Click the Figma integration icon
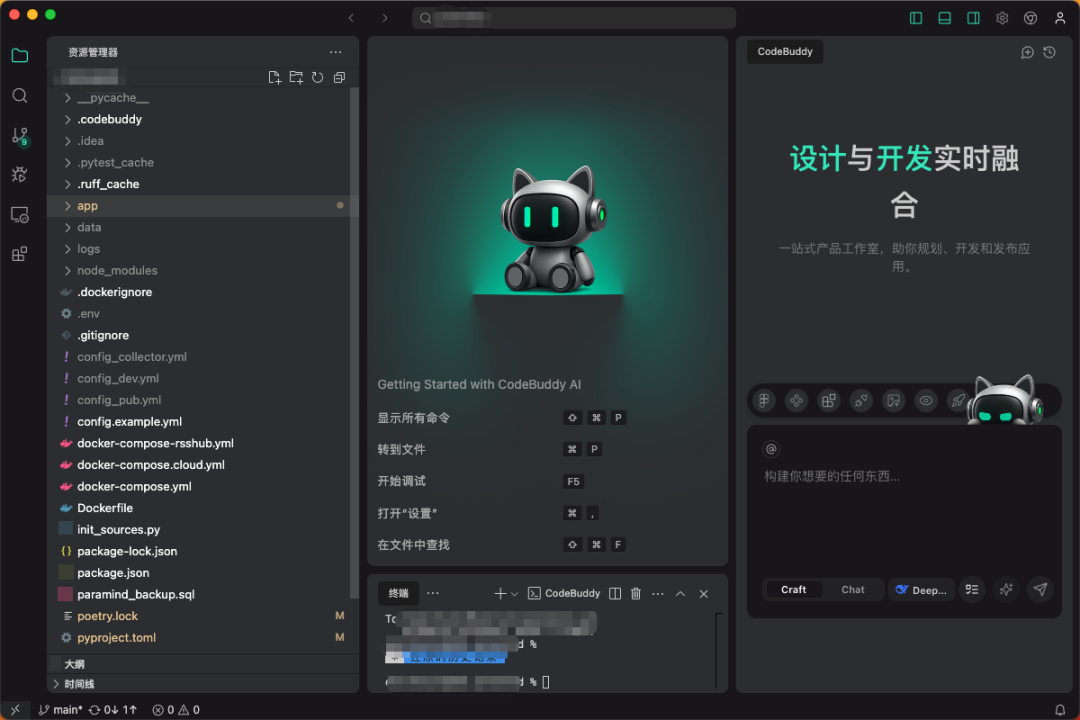The width and height of the screenshot is (1080, 720). [x=764, y=400]
